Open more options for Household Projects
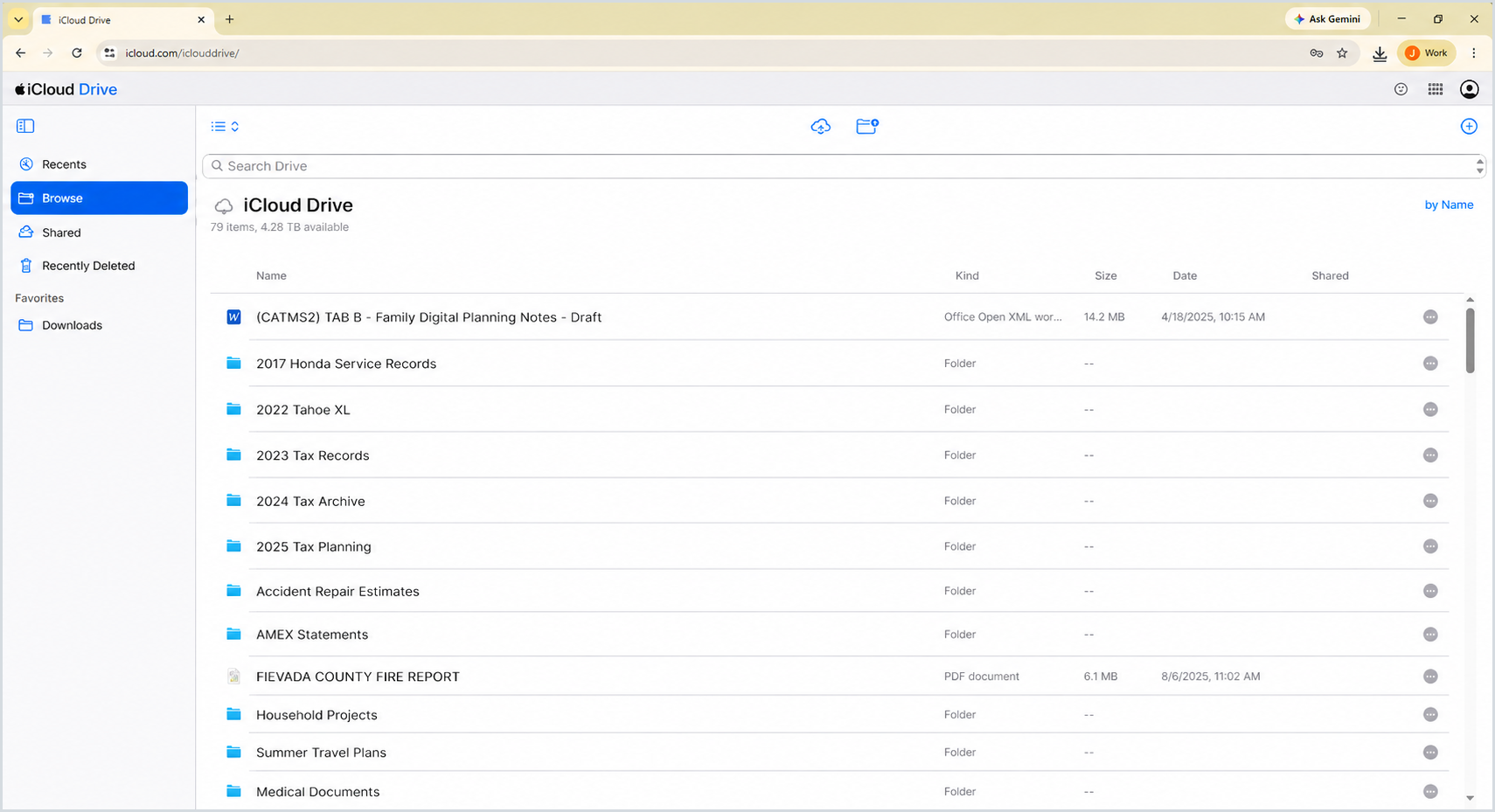Viewport: 1495px width, 812px height. [1430, 715]
